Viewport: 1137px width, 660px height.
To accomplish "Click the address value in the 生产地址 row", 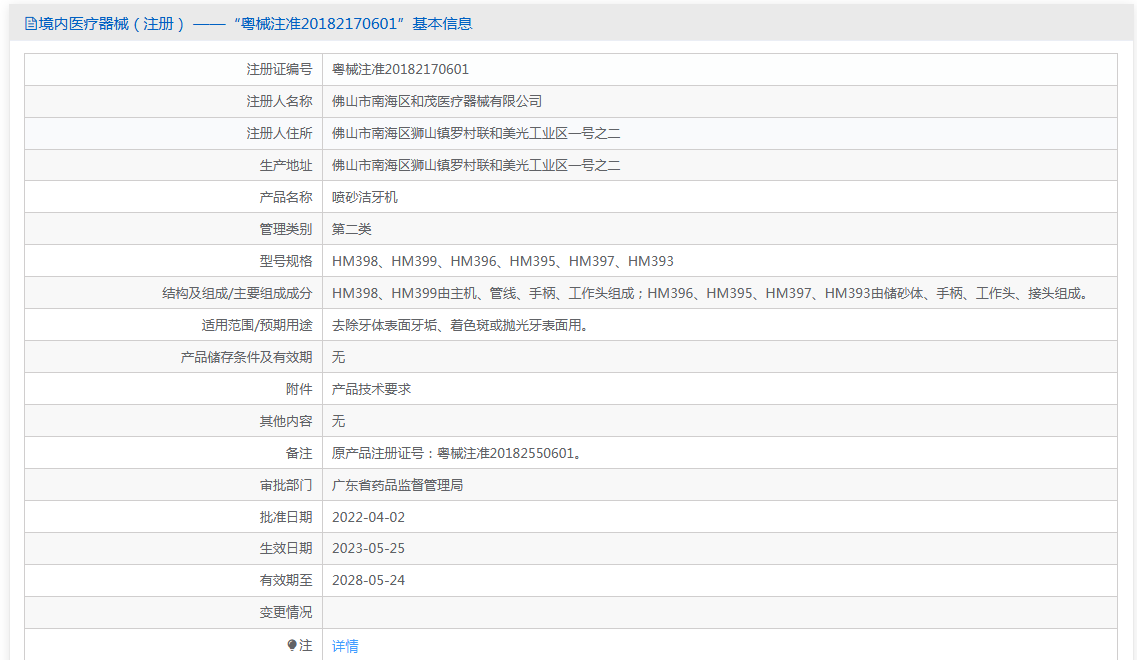I will [476, 165].
